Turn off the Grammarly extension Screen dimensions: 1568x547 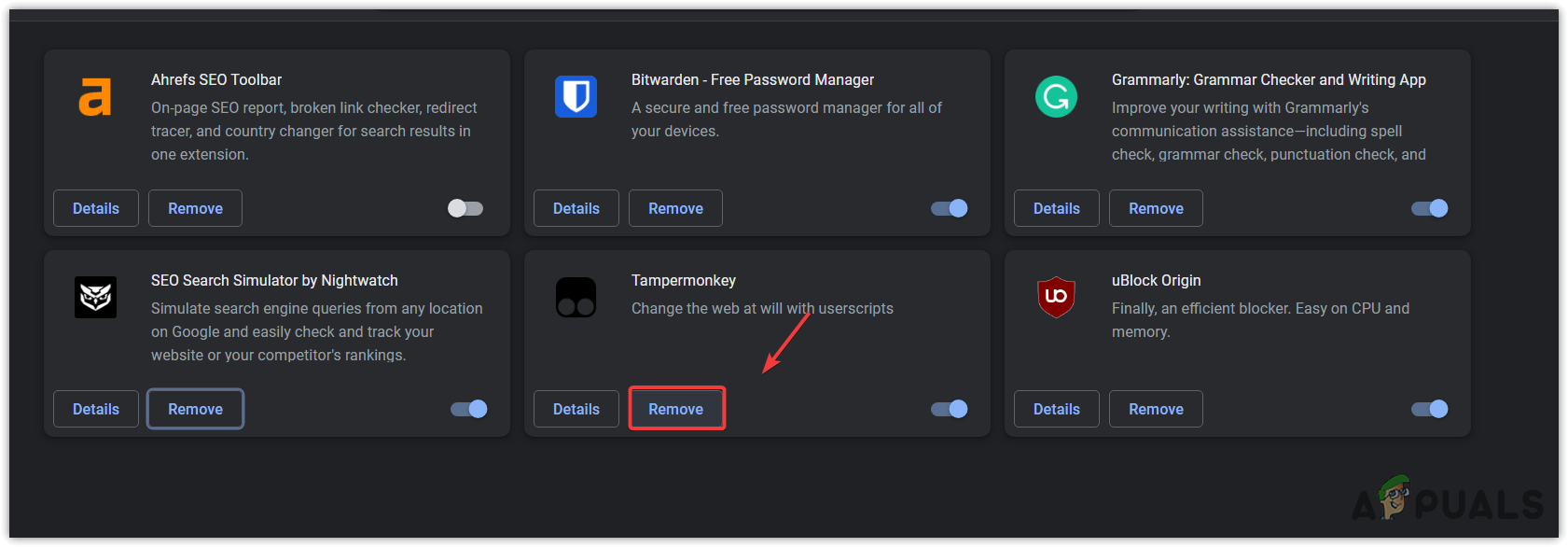(1430, 208)
